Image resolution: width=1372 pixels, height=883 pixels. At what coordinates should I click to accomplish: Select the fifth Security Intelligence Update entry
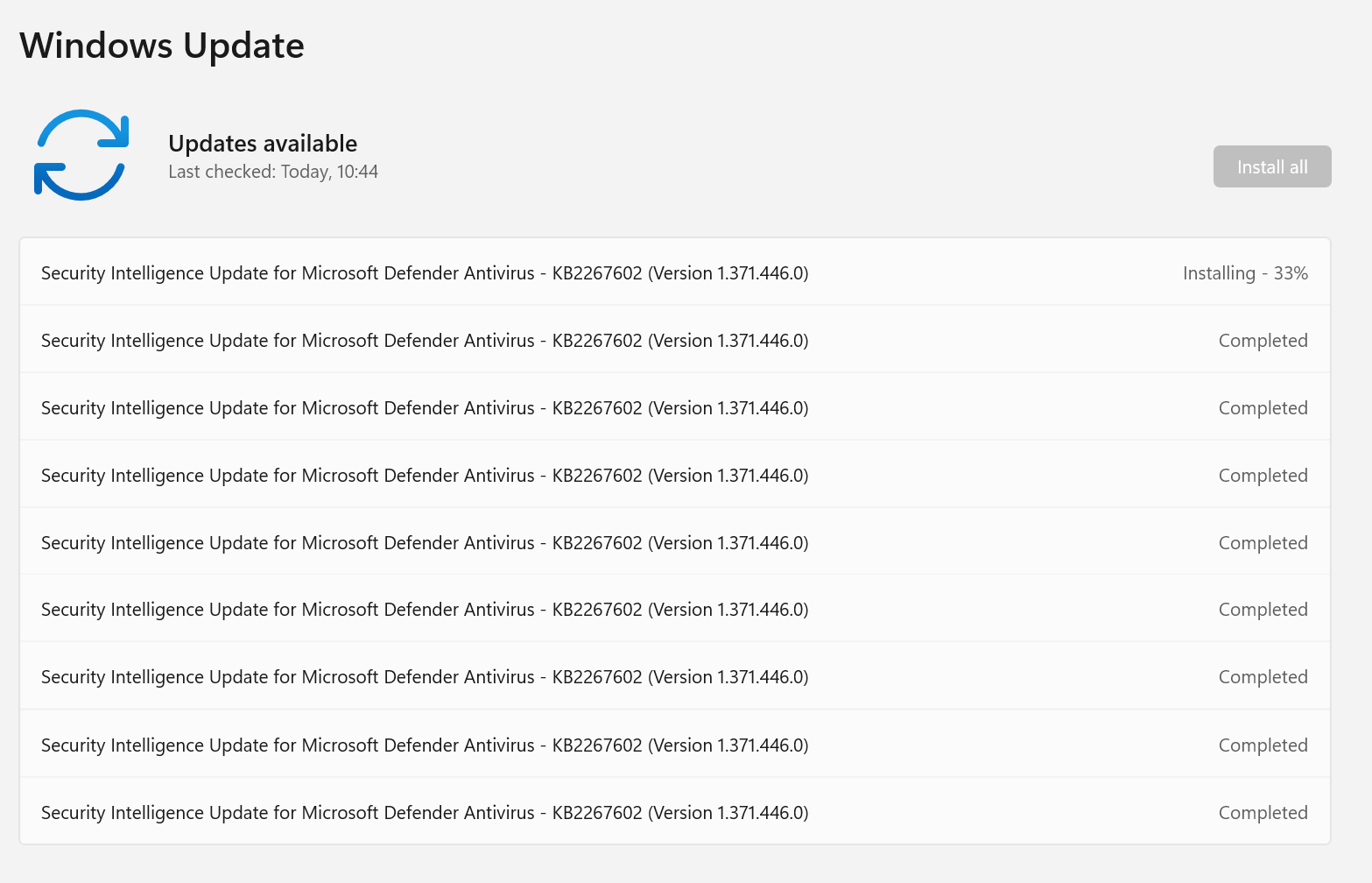[675, 542]
